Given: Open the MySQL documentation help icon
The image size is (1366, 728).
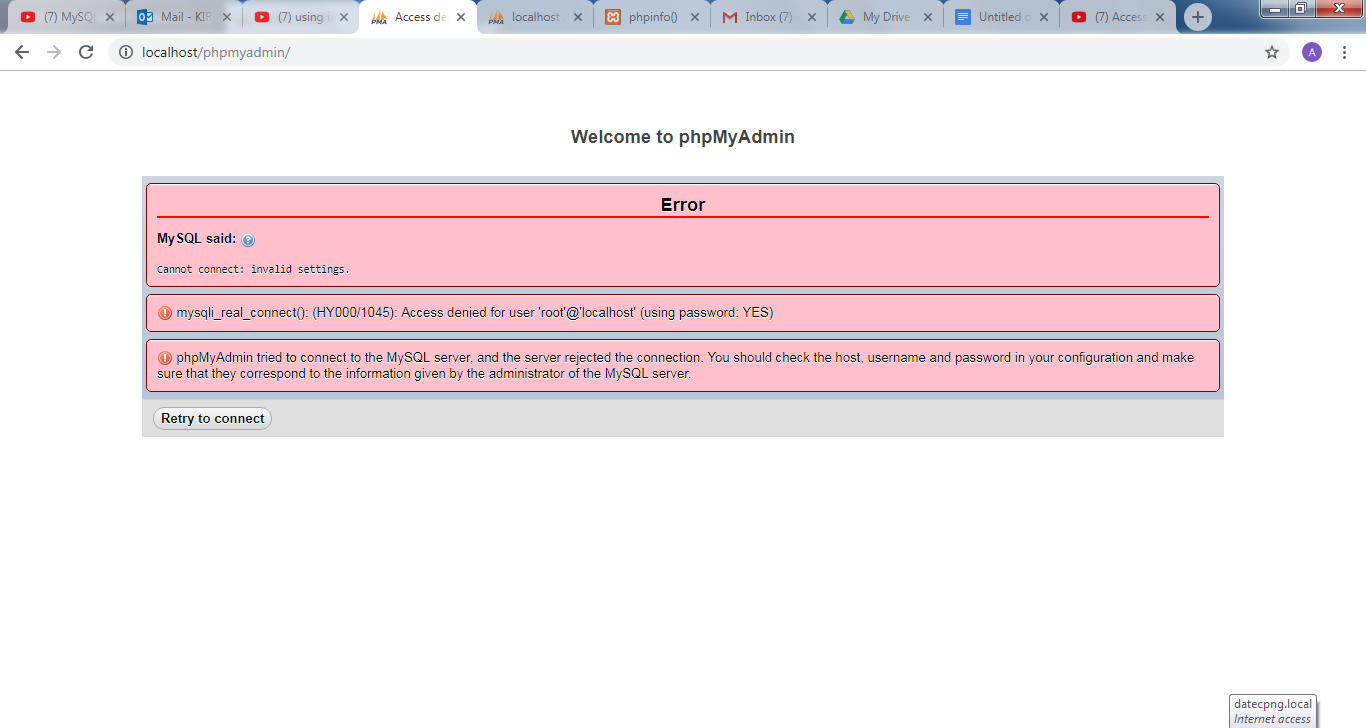Looking at the screenshot, I should pos(248,240).
